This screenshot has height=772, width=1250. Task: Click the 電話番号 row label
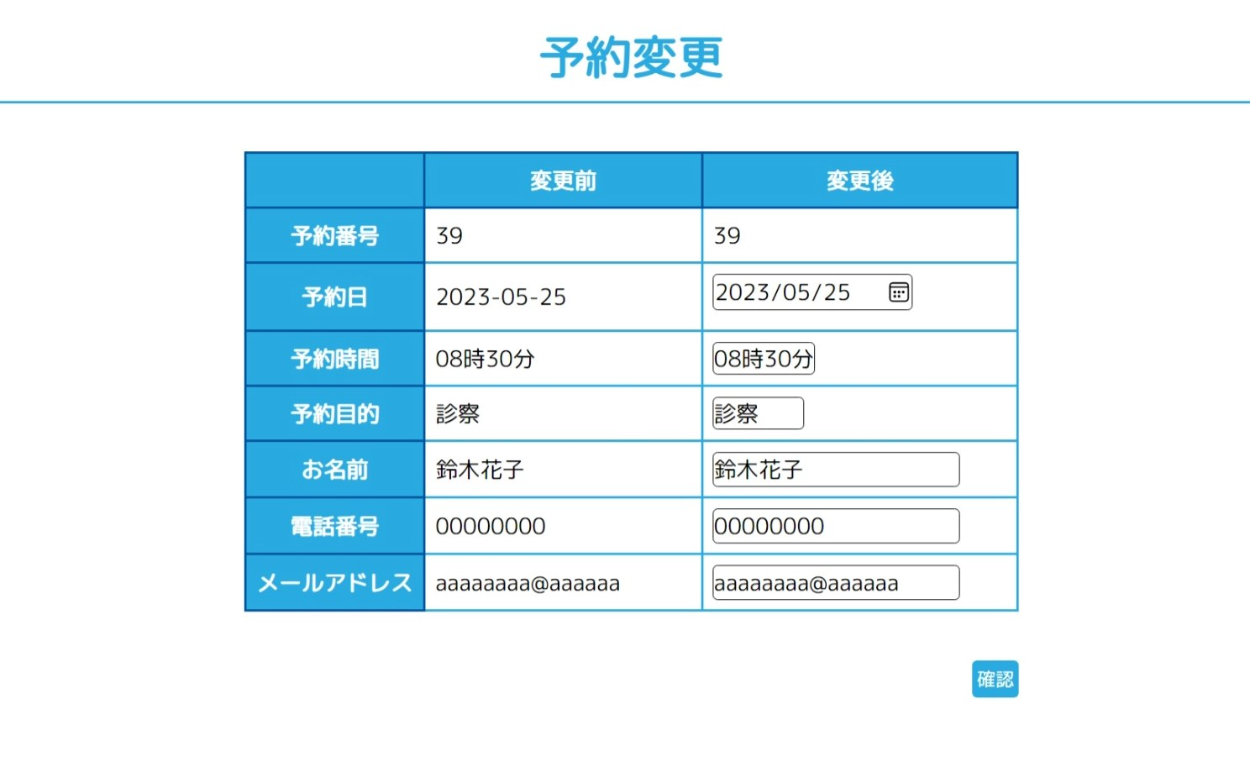(x=335, y=526)
